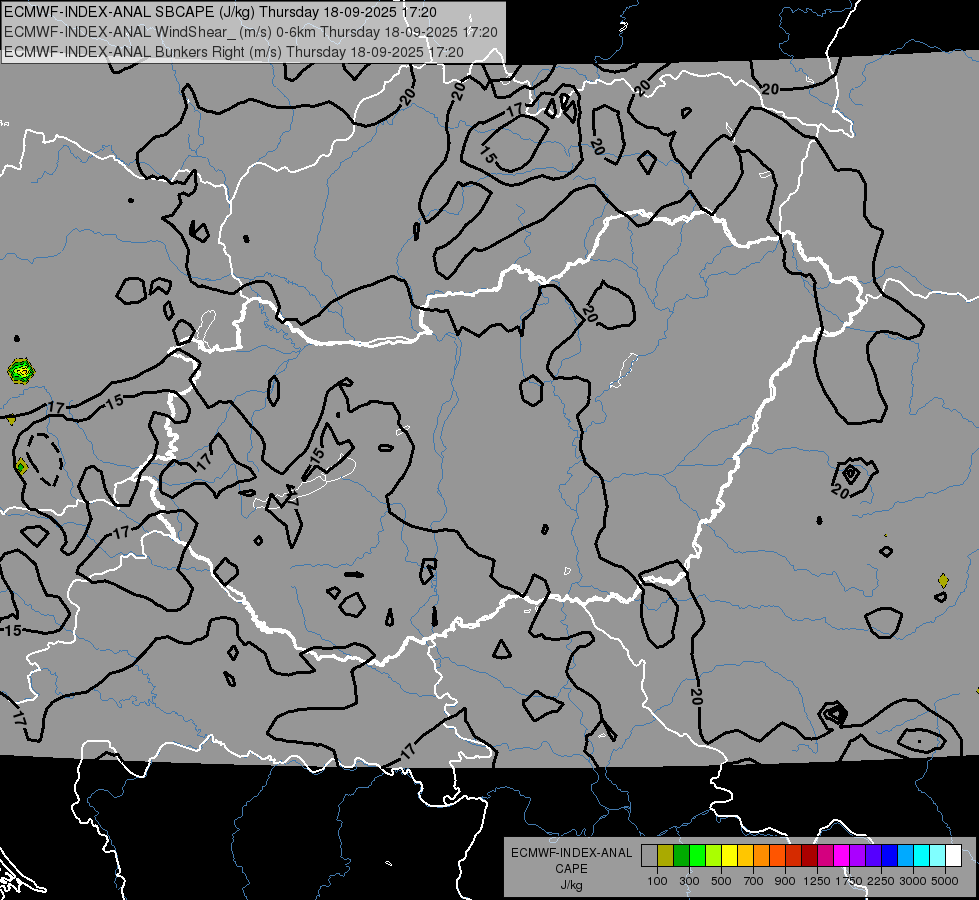The image size is (979, 900).
Task: Choose the amber CAPE legend swatch
Action: point(745,856)
